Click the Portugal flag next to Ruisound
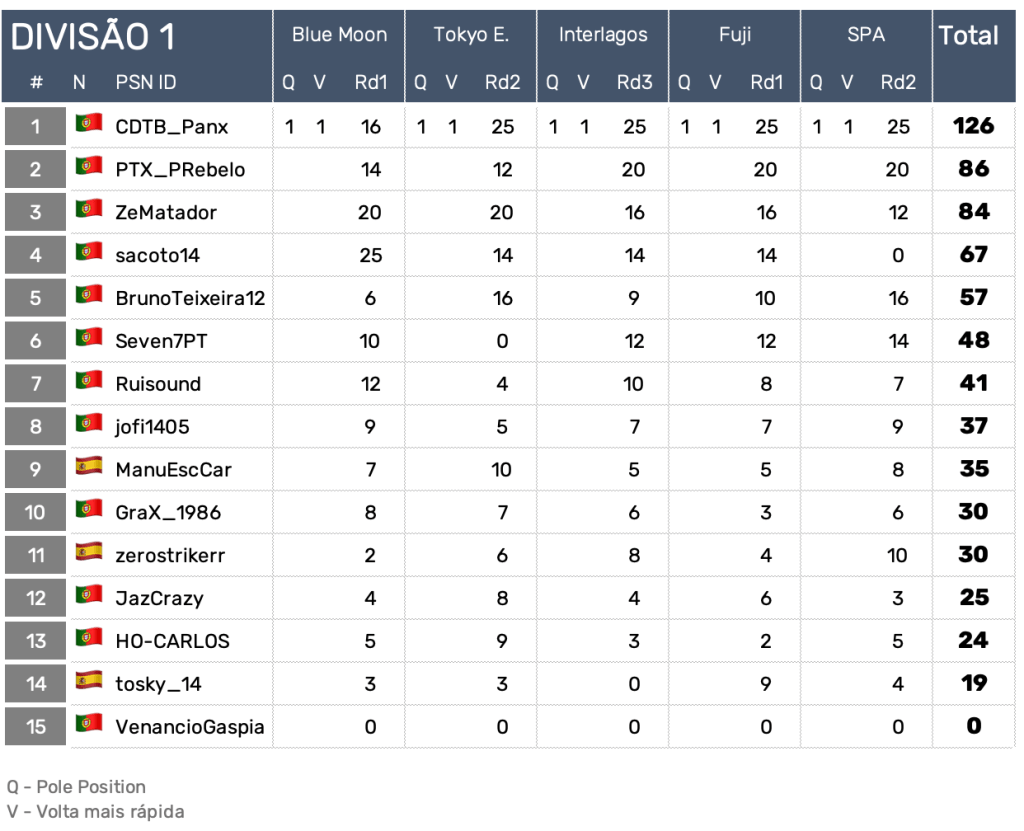 pyautogui.click(x=89, y=381)
